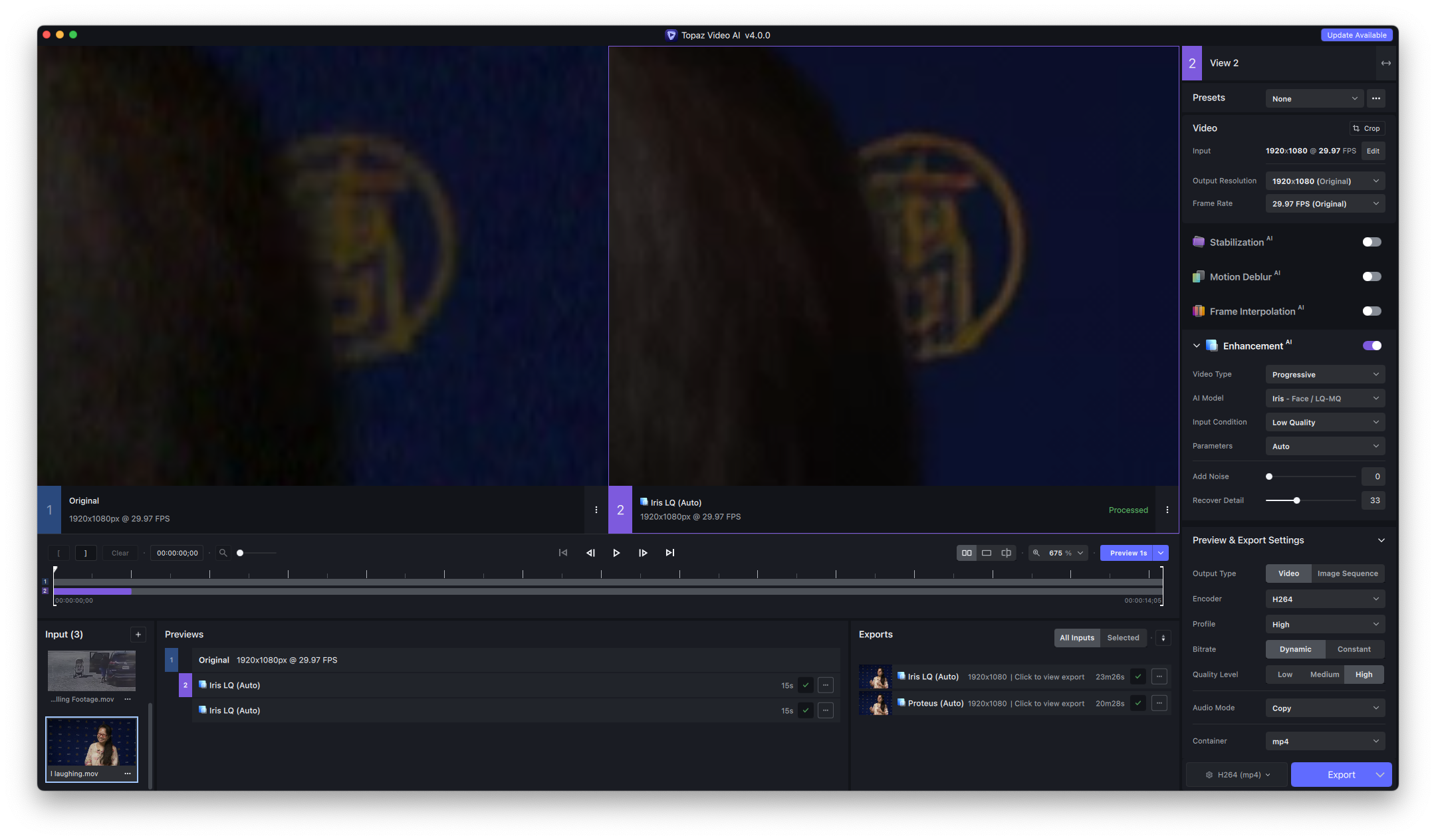Jump to the start of clip
Image resolution: width=1436 pixels, height=840 pixels.
pos(563,553)
